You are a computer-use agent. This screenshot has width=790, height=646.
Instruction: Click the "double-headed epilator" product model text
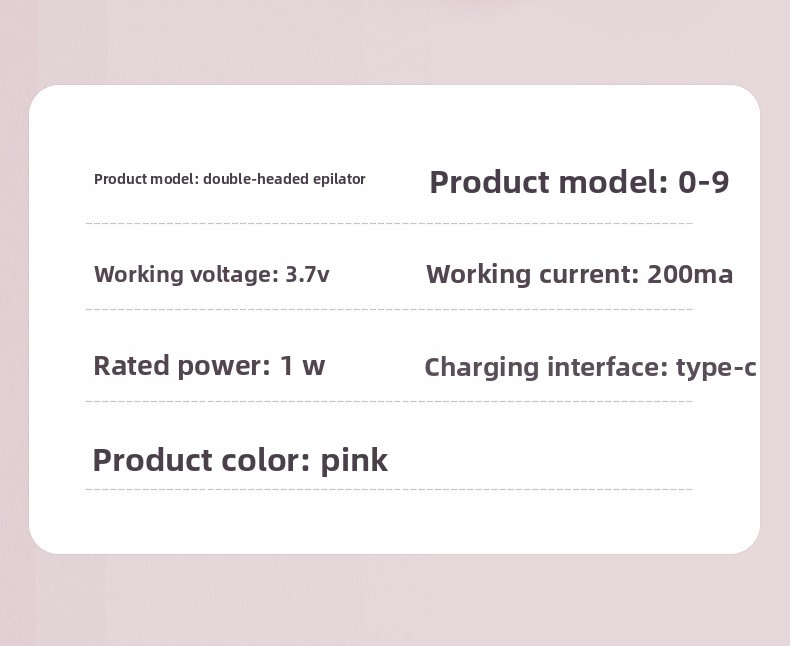(284, 179)
